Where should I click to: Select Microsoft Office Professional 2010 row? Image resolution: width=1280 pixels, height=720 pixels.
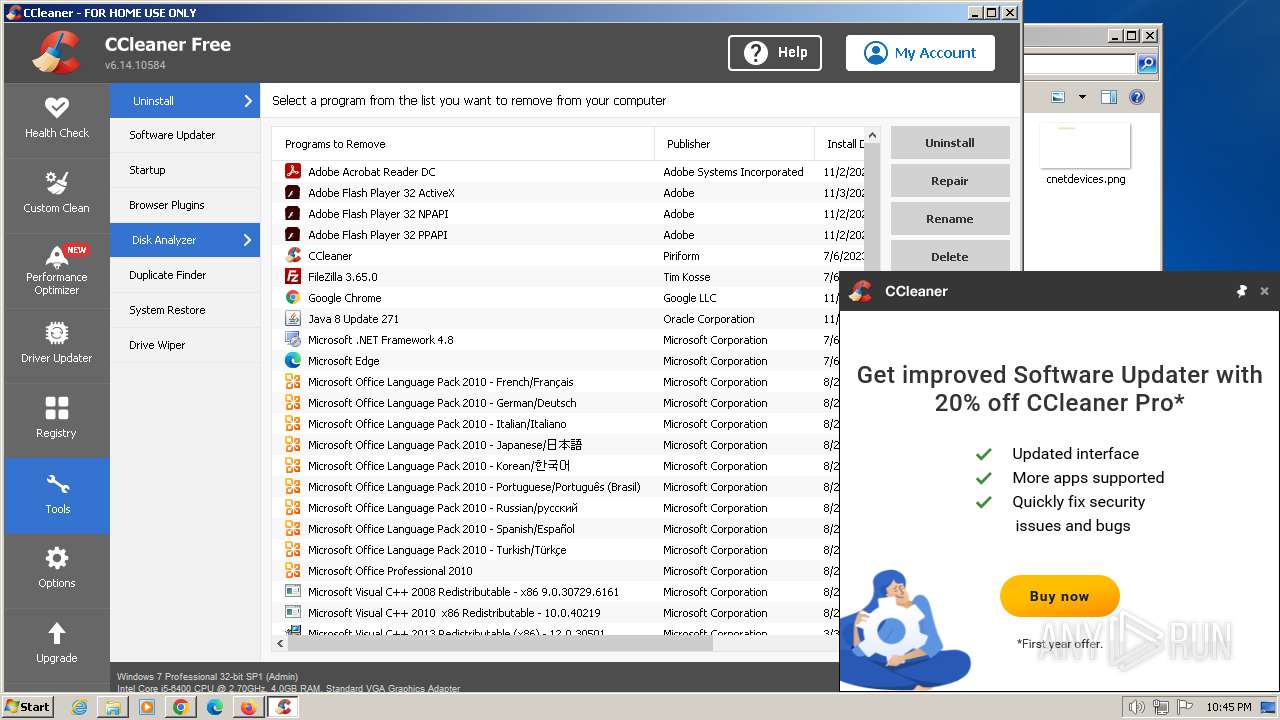(555, 570)
